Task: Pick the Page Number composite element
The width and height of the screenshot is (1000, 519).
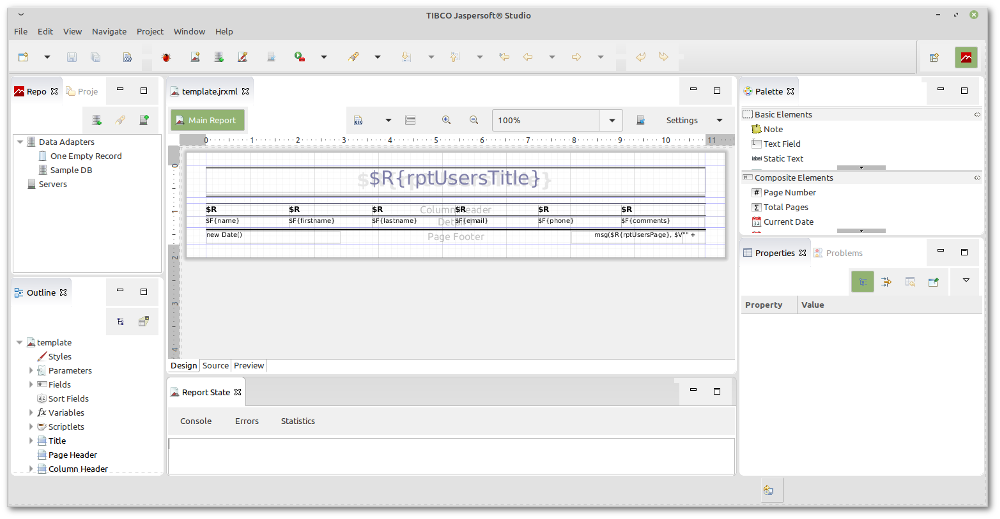Action: click(789, 192)
